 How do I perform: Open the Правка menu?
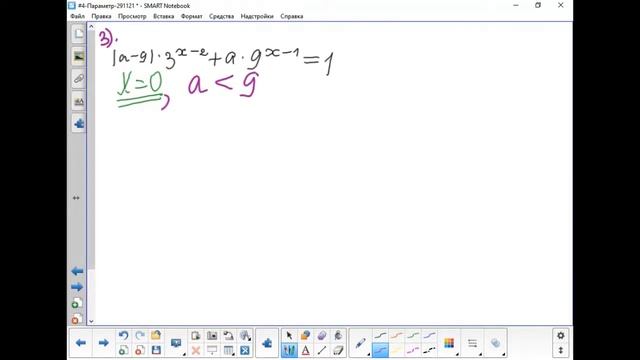(x=101, y=16)
